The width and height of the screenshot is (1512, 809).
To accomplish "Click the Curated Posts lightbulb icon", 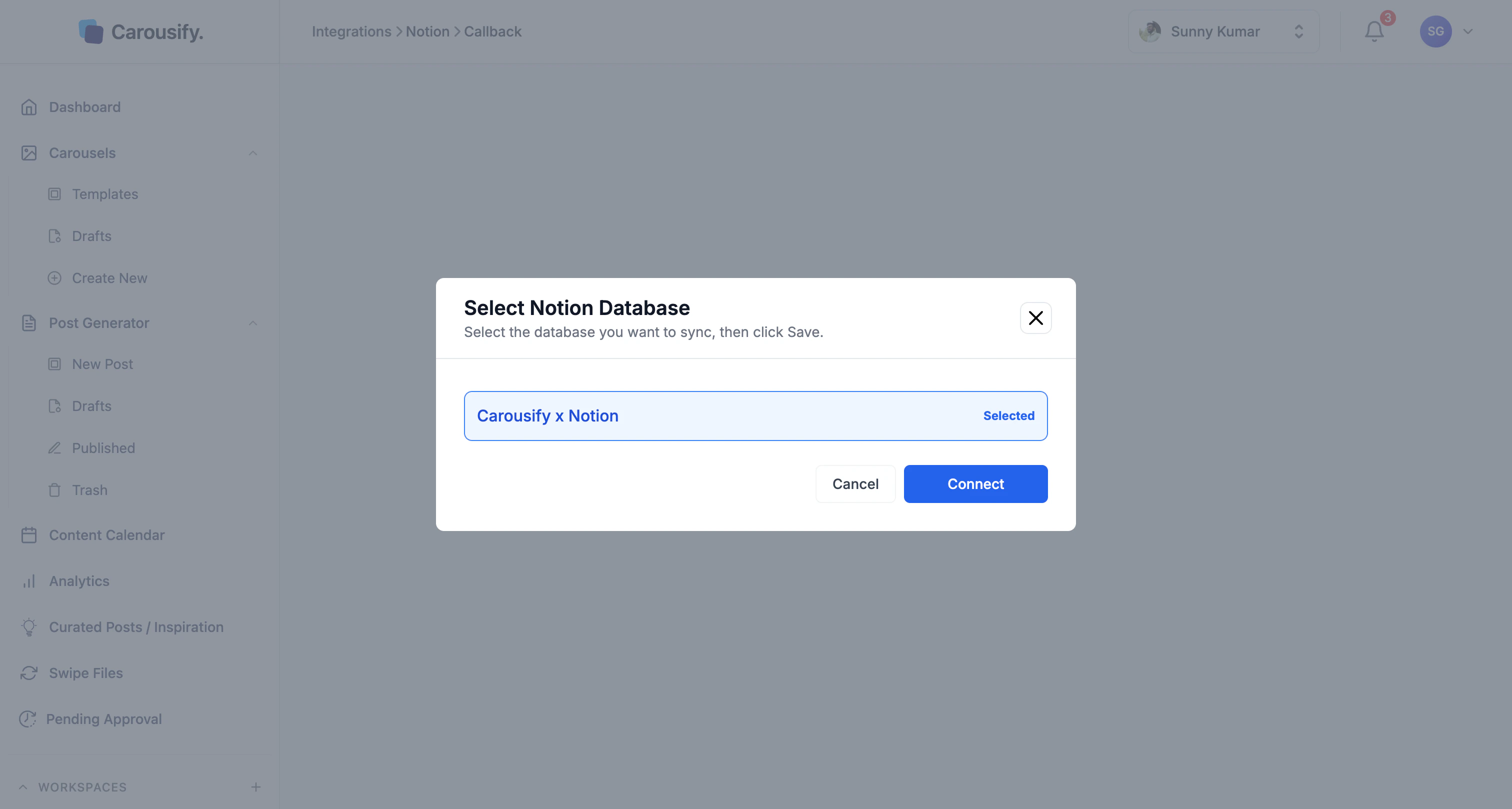I will point(29,627).
